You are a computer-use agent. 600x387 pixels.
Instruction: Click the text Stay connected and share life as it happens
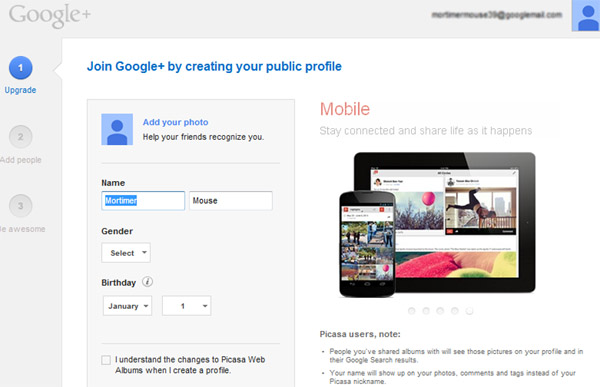[x=426, y=131]
